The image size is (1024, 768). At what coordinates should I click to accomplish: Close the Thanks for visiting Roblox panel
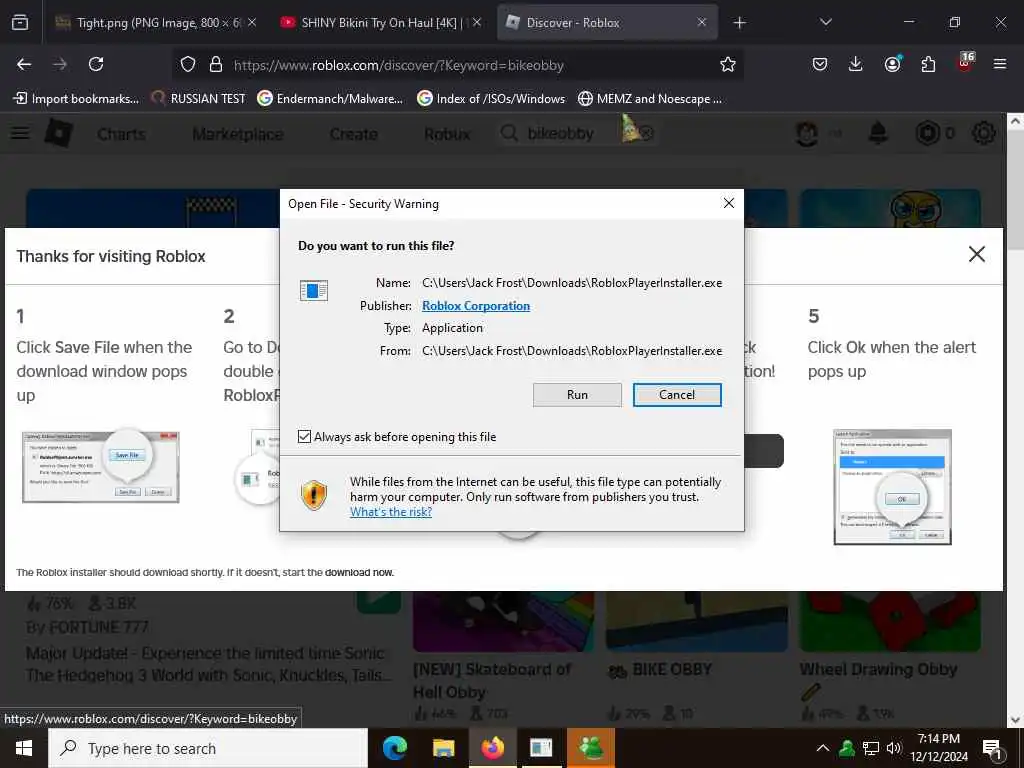976,254
